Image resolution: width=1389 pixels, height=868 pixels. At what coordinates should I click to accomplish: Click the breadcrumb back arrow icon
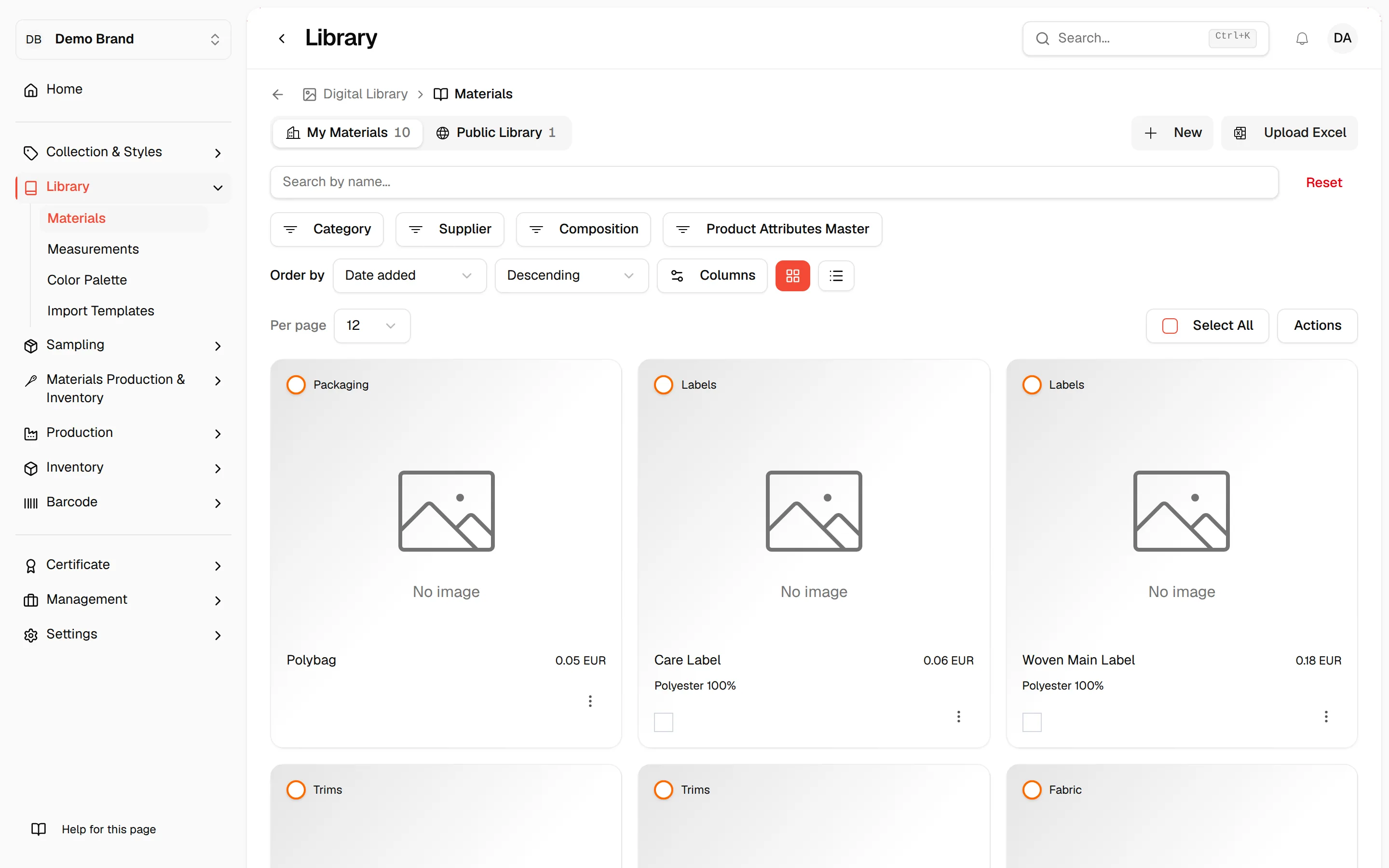point(278,94)
